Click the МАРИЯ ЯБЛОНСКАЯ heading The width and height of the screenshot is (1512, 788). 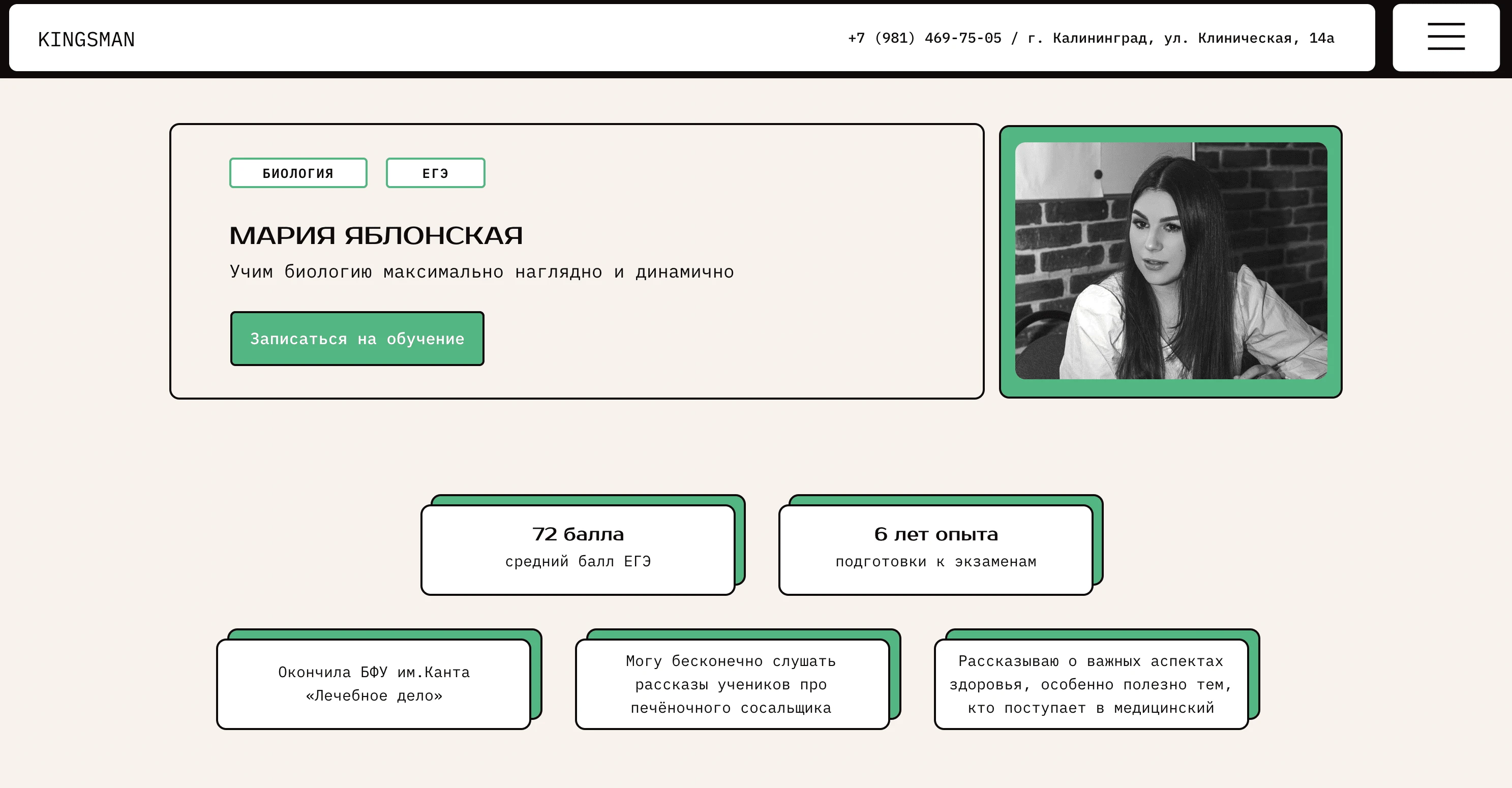coord(376,235)
